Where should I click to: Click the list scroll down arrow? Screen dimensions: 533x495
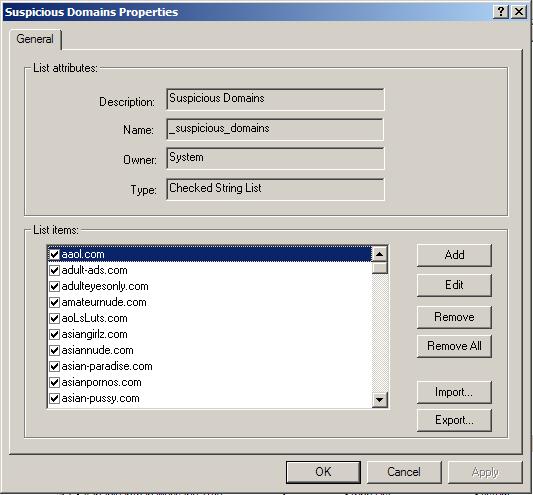click(380, 399)
